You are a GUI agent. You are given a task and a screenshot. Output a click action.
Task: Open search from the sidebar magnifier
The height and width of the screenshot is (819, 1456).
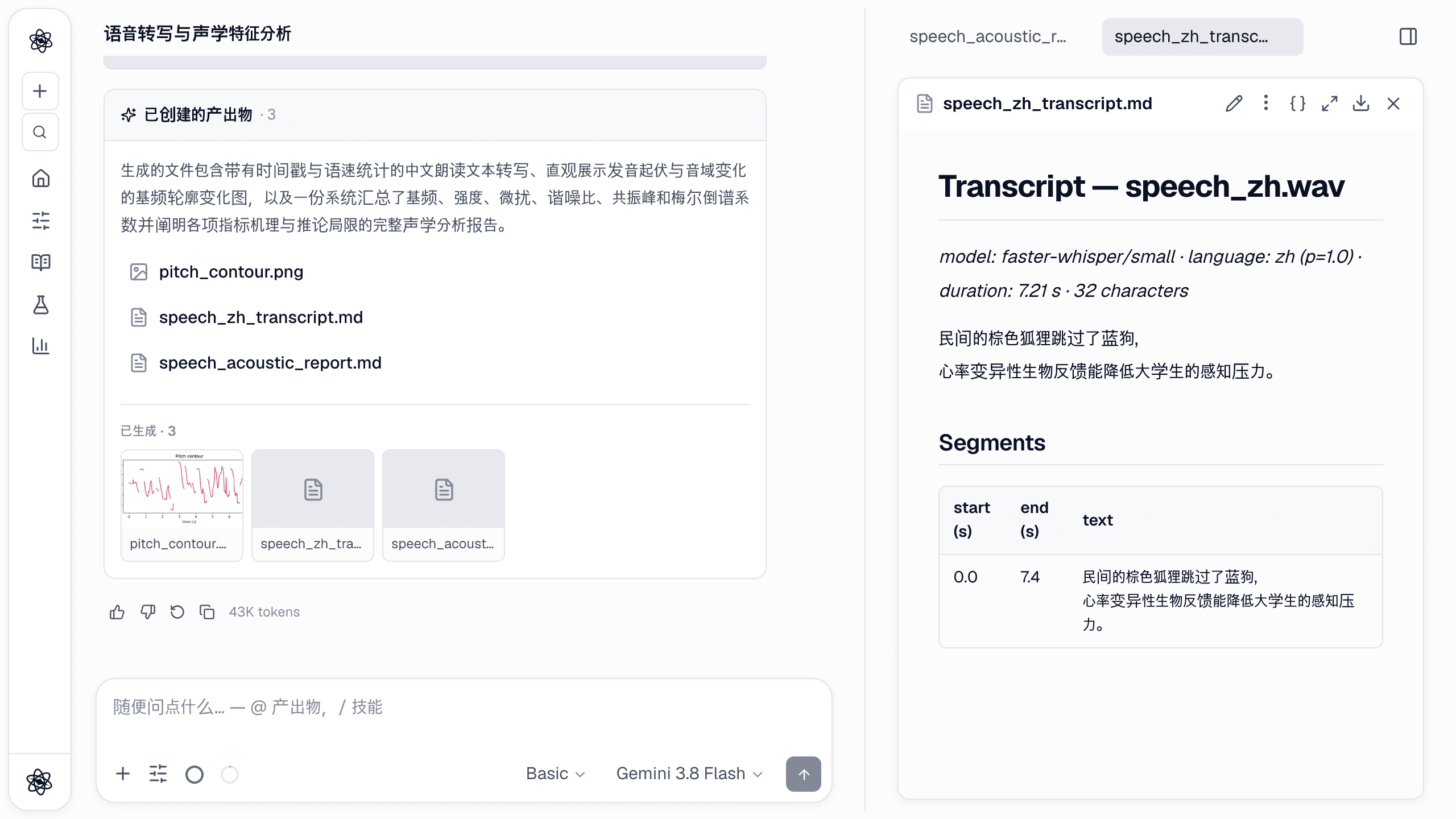click(x=40, y=132)
